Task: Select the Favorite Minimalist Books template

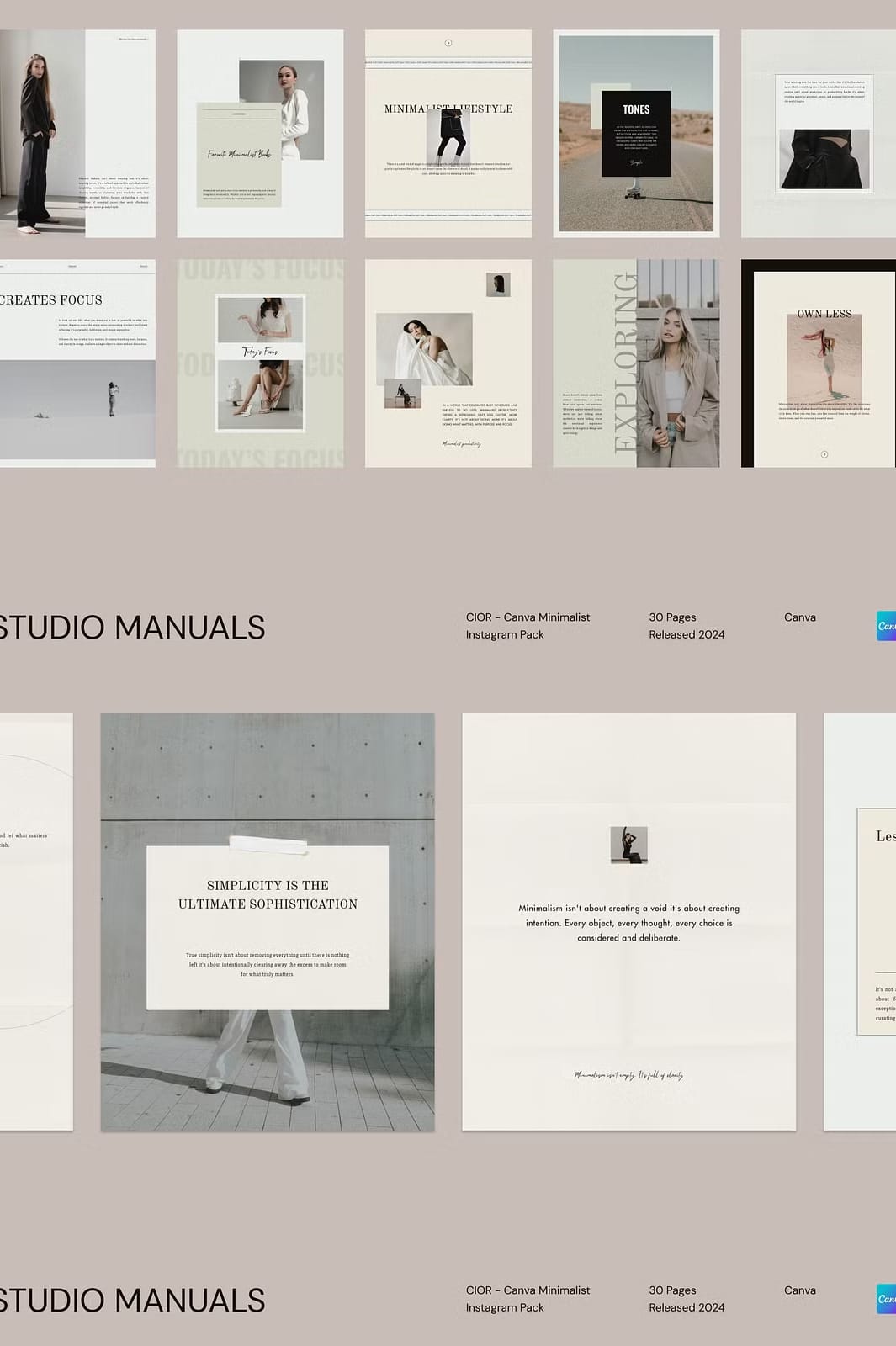Action: (x=260, y=133)
